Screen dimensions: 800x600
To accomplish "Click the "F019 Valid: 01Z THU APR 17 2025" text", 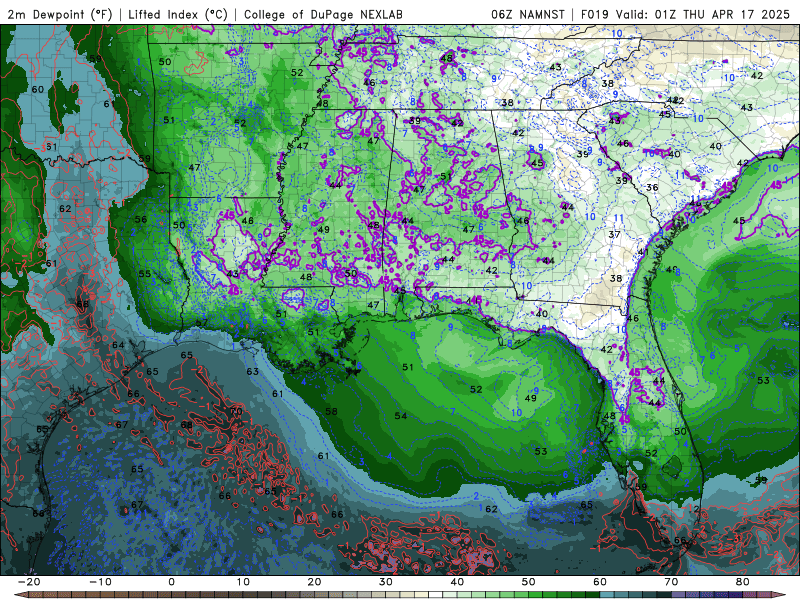I will click(685, 15).
